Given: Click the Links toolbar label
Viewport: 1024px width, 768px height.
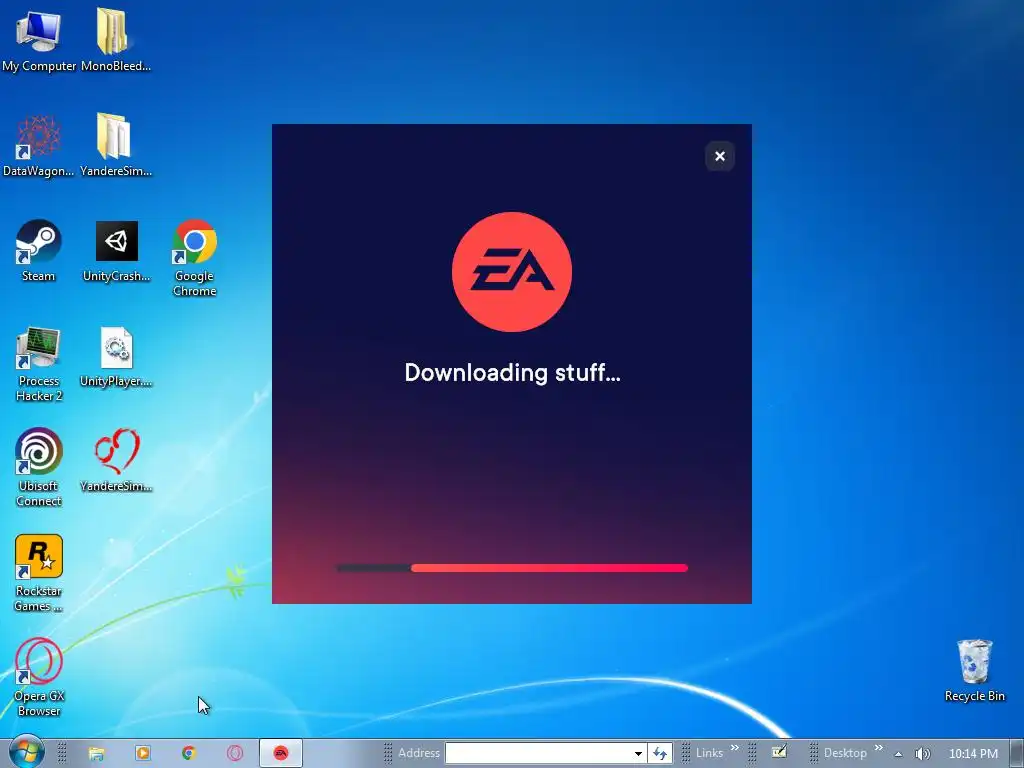Looking at the screenshot, I should pyautogui.click(x=709, y=753).
